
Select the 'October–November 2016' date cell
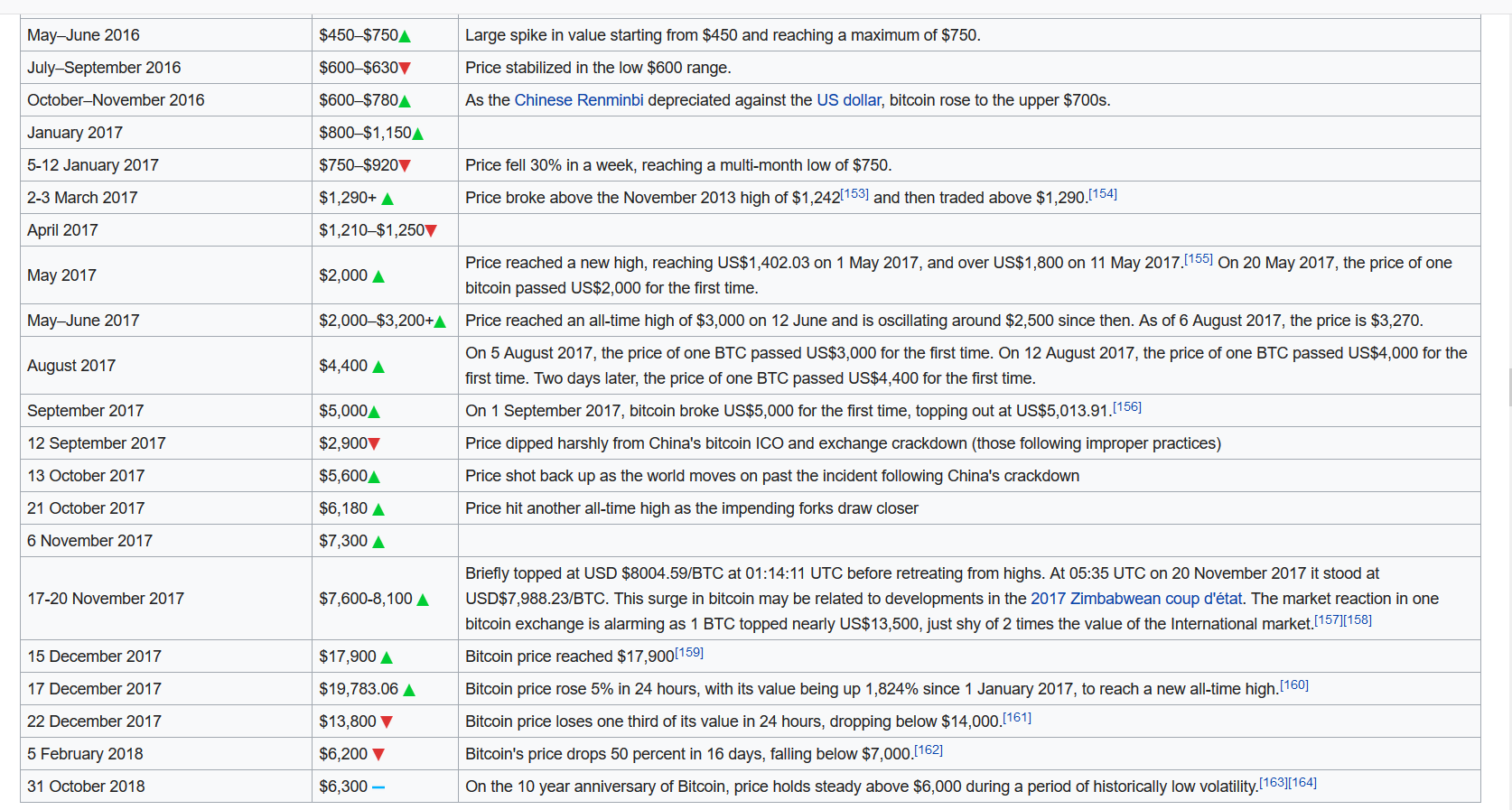(x=166, y=100)
